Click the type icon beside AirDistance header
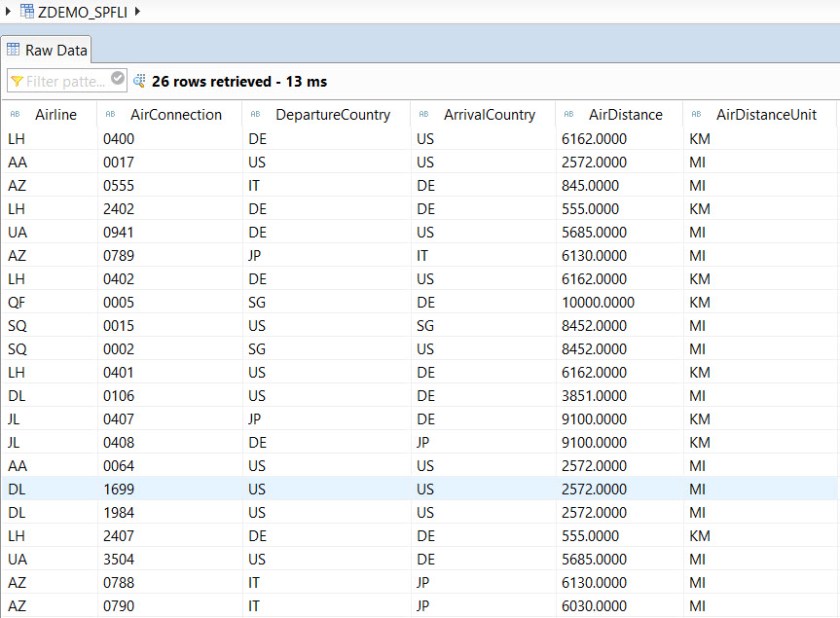The height and width of the screenshot is (618, 840). [x=569, y=115]
